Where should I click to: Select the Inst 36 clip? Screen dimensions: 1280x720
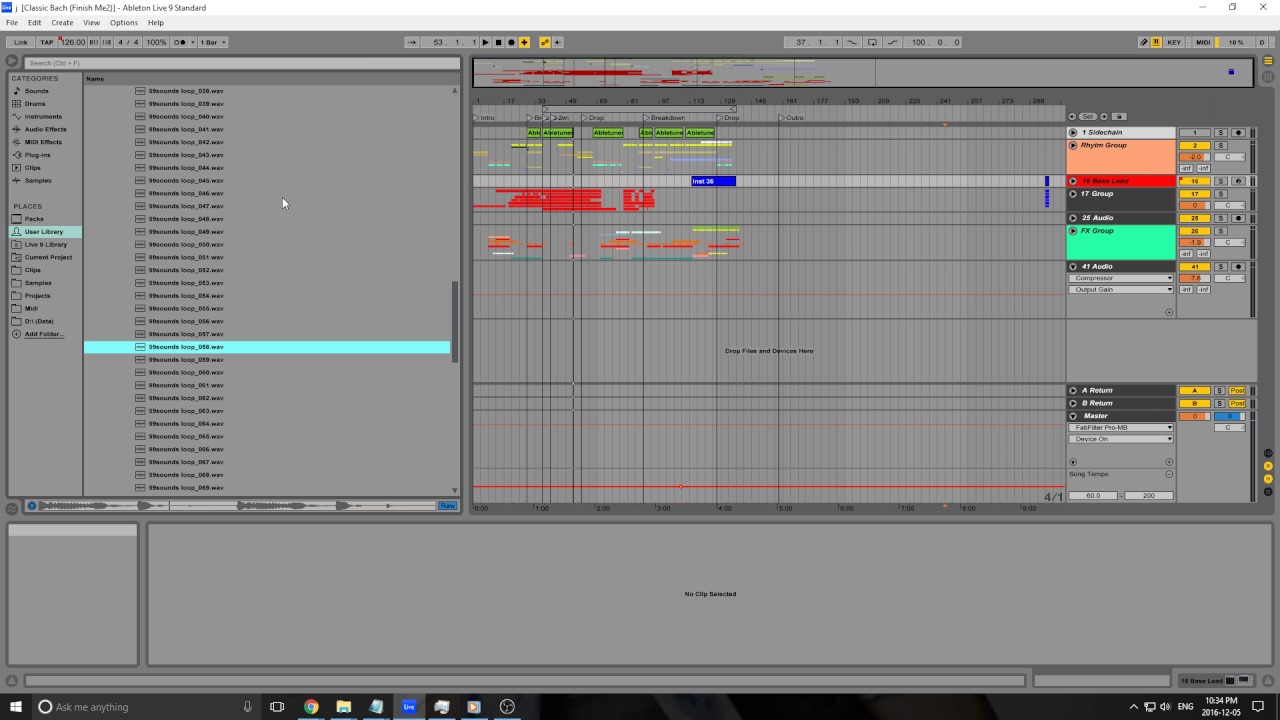(x=713, y=181)
